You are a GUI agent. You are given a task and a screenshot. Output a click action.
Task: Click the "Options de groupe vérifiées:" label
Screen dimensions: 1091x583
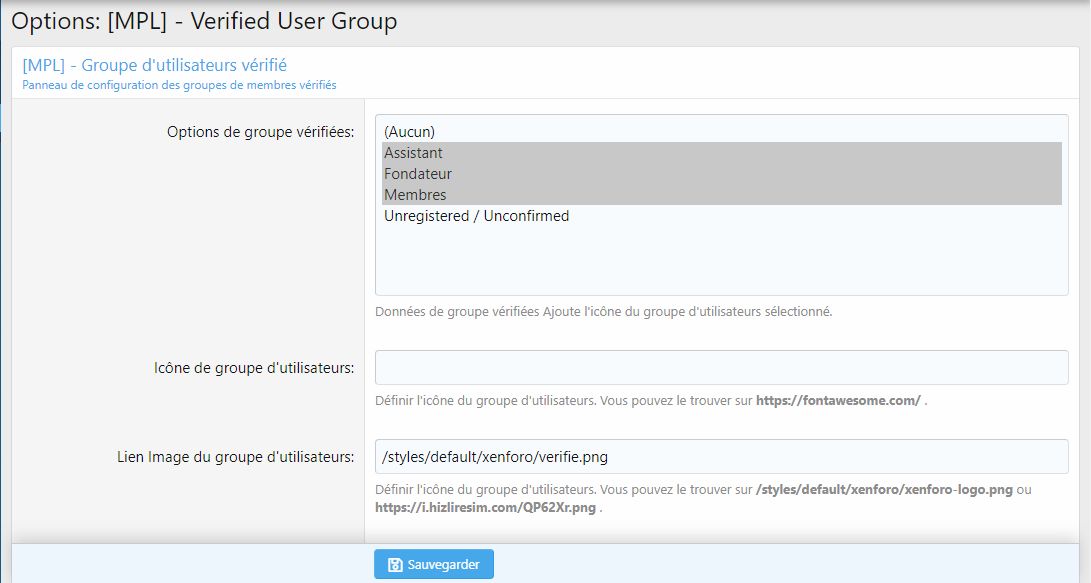click(260, 133)
